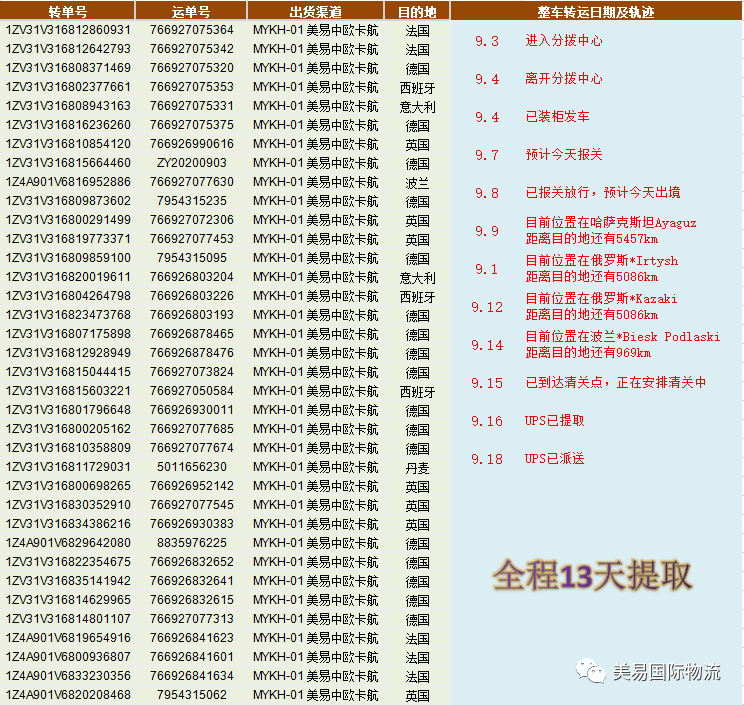Click tracking entry 已报关放行，预计今天出境

pos(603,192)
